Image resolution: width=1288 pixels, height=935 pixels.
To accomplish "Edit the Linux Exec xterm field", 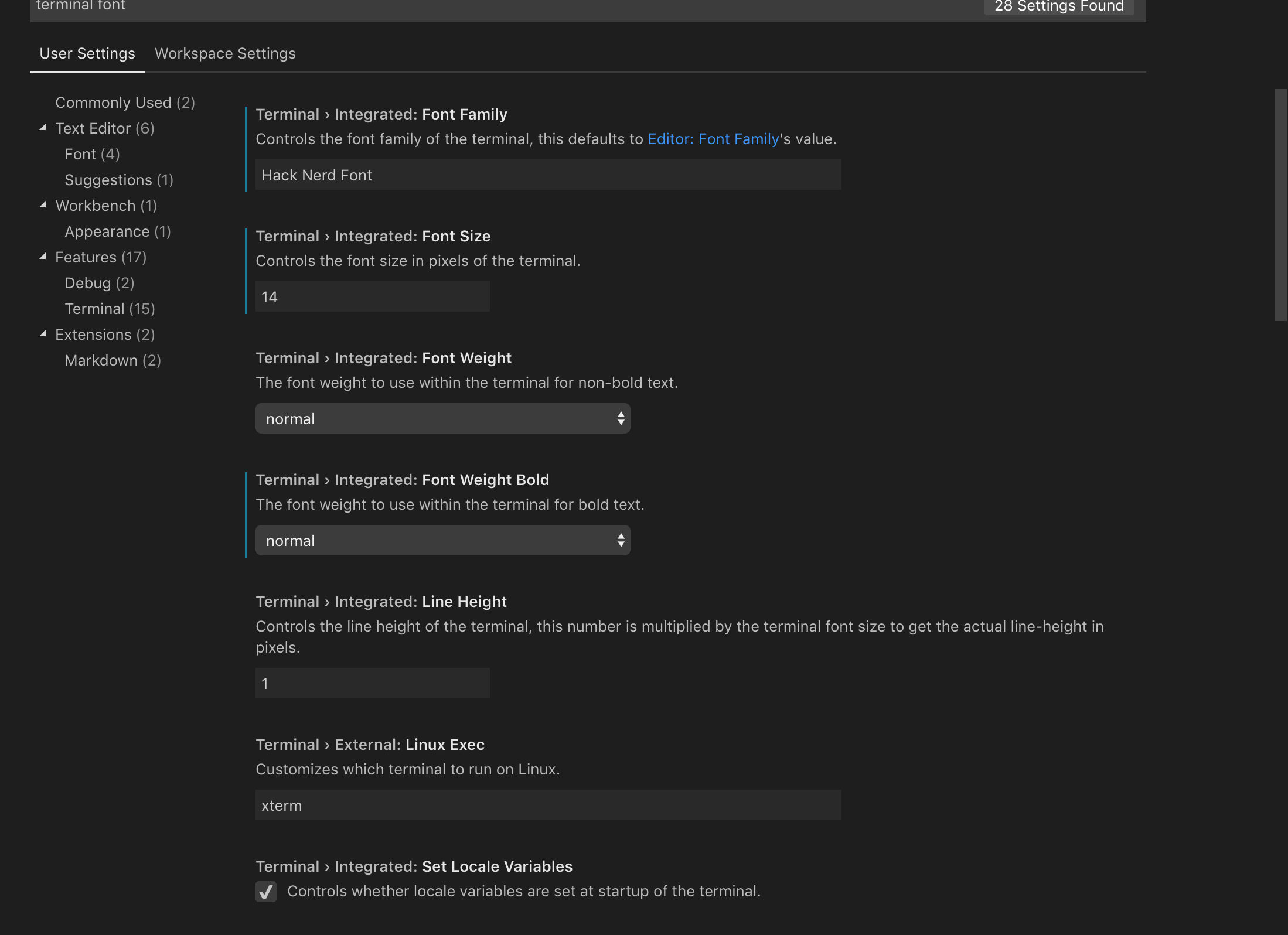I will (x=548, y=805).
